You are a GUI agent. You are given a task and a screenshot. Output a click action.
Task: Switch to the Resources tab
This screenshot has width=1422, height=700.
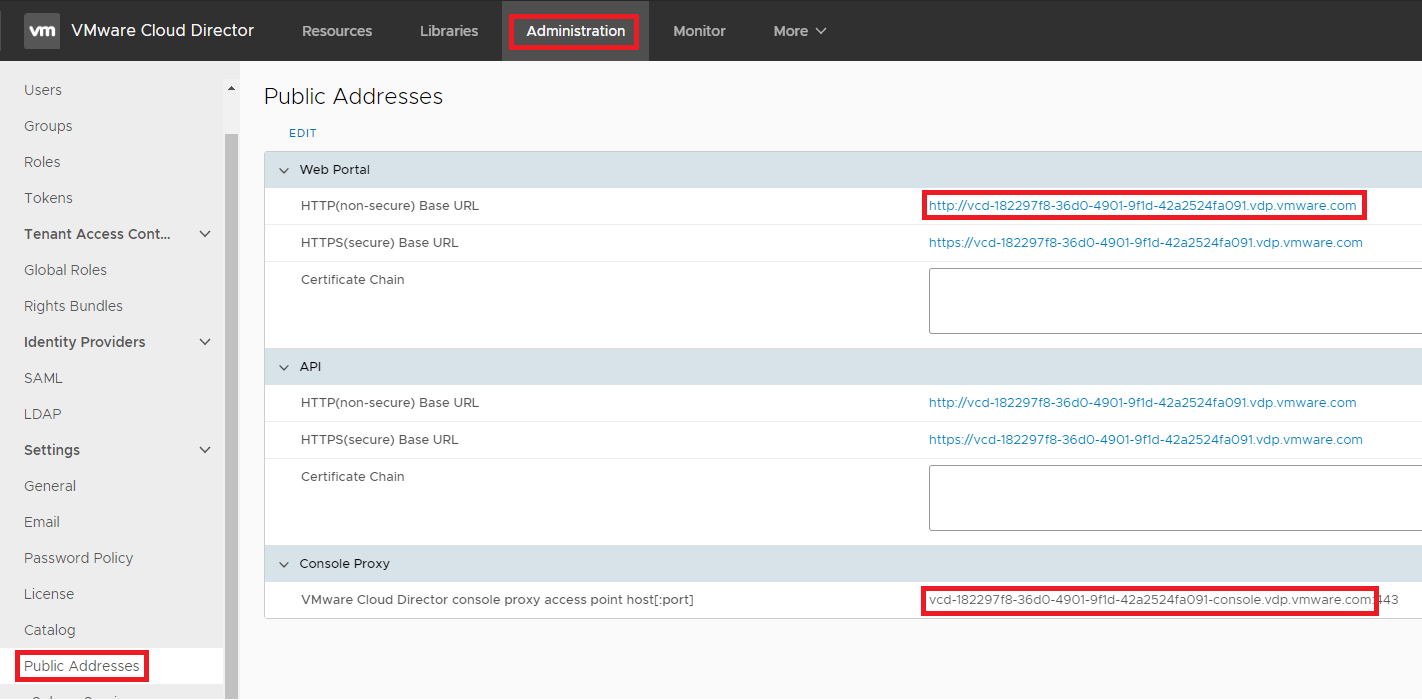click(336, 30)
